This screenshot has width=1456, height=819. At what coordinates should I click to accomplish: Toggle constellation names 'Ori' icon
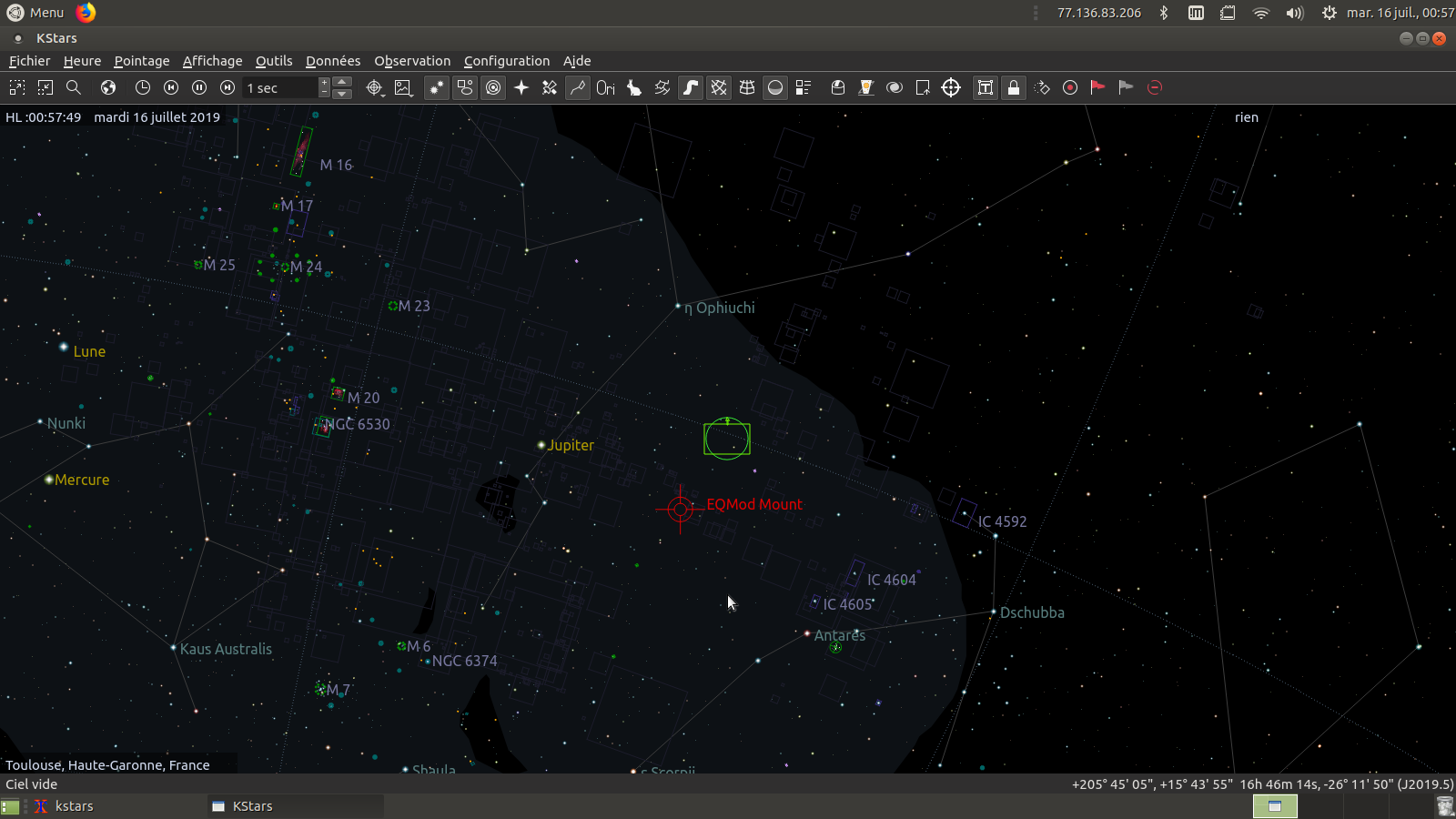point(606,87)
